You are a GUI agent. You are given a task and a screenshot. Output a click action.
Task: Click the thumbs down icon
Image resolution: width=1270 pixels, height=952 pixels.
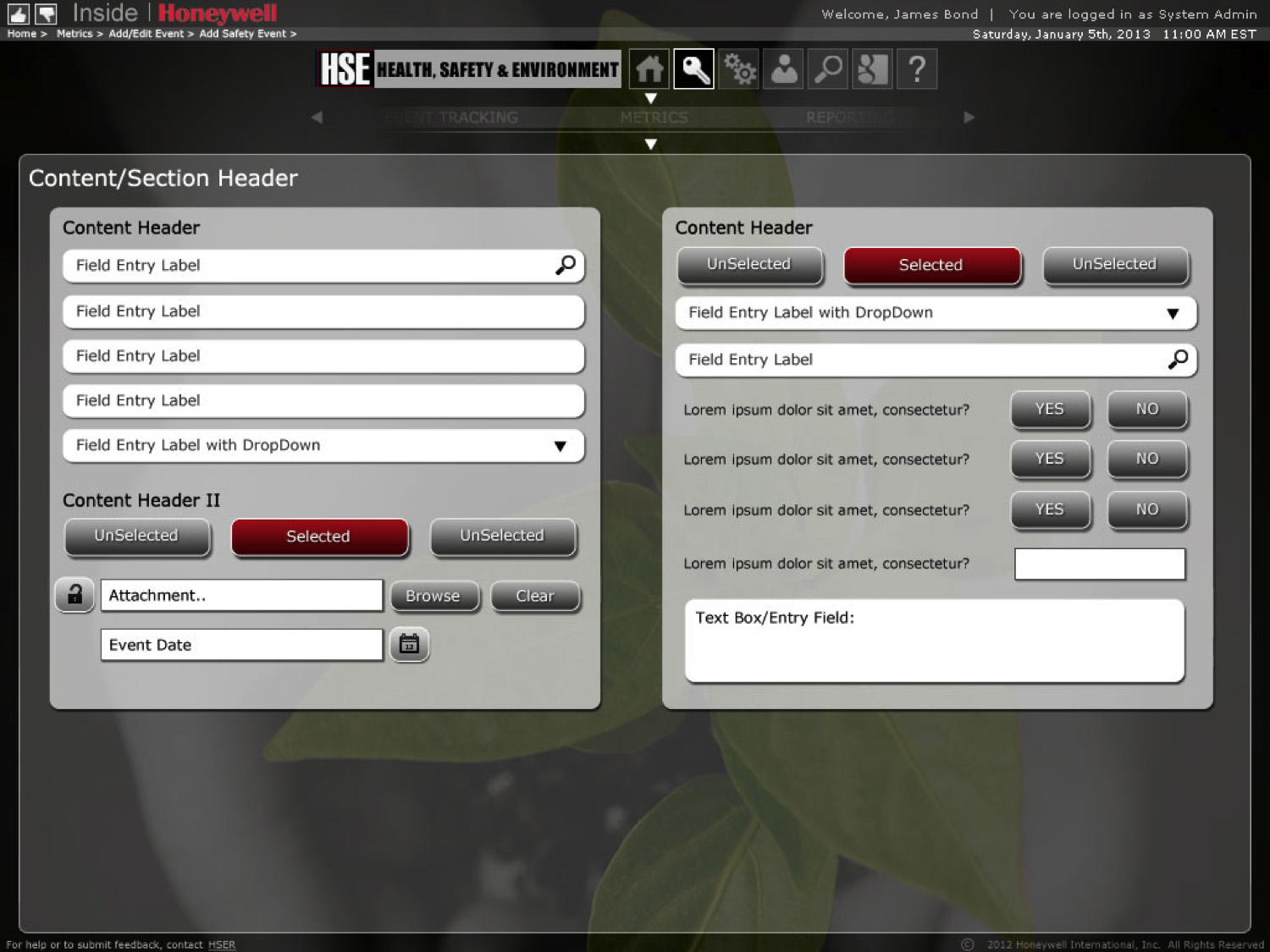(x=46, y=14)
